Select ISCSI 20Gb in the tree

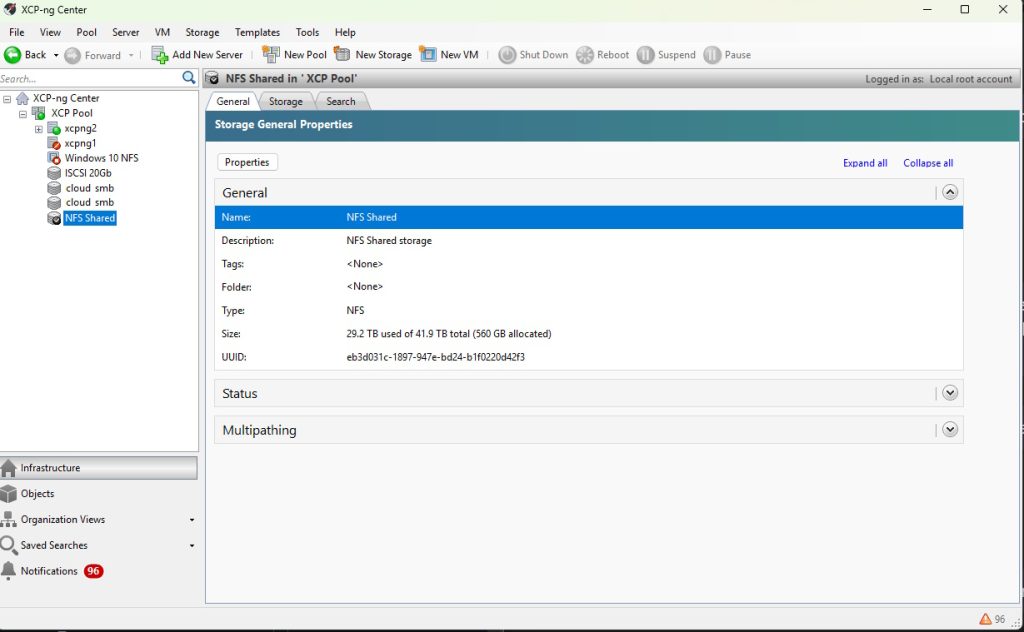point(88,173)
